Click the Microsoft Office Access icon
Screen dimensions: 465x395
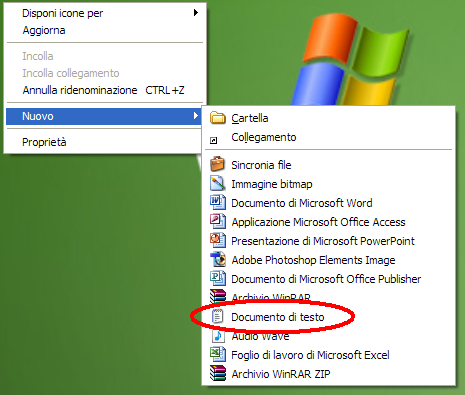point(218,221)
